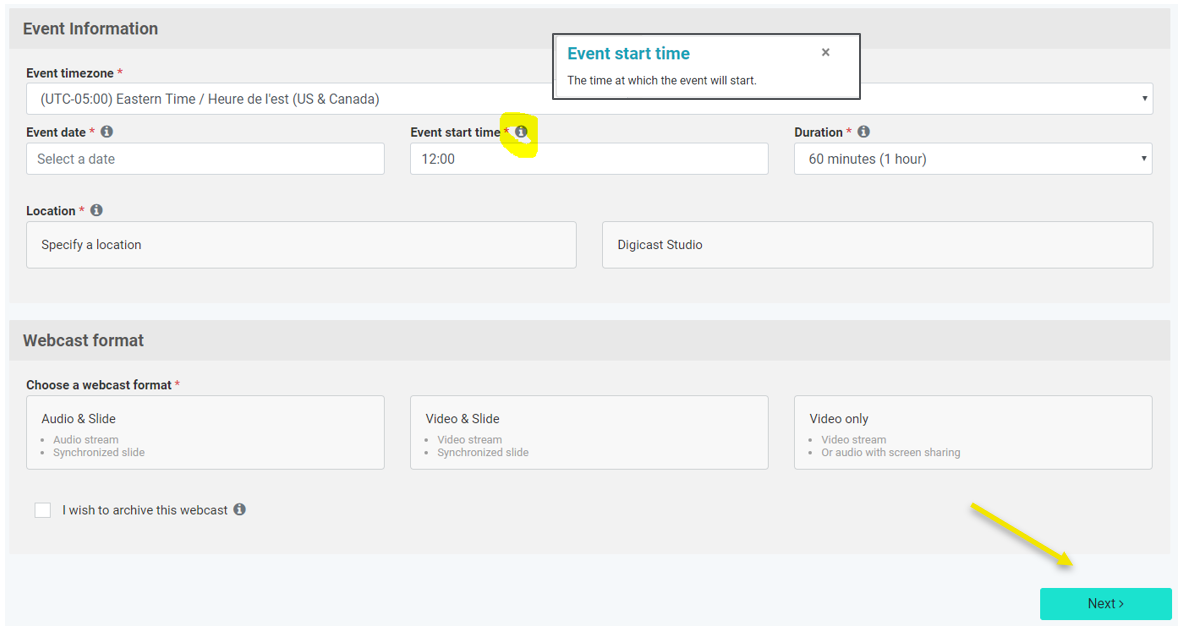Click the "I wish to archive this webcast" label

pyautogui.click(x=145, y=510)
